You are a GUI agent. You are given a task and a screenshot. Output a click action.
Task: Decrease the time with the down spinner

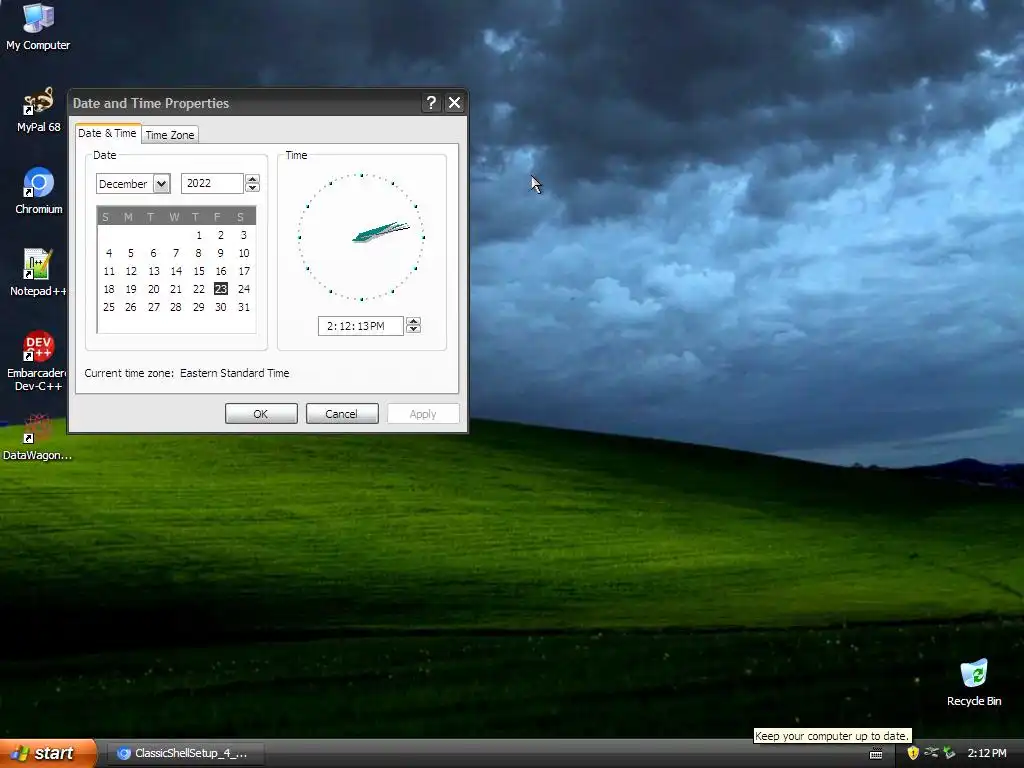click(413, 330)
